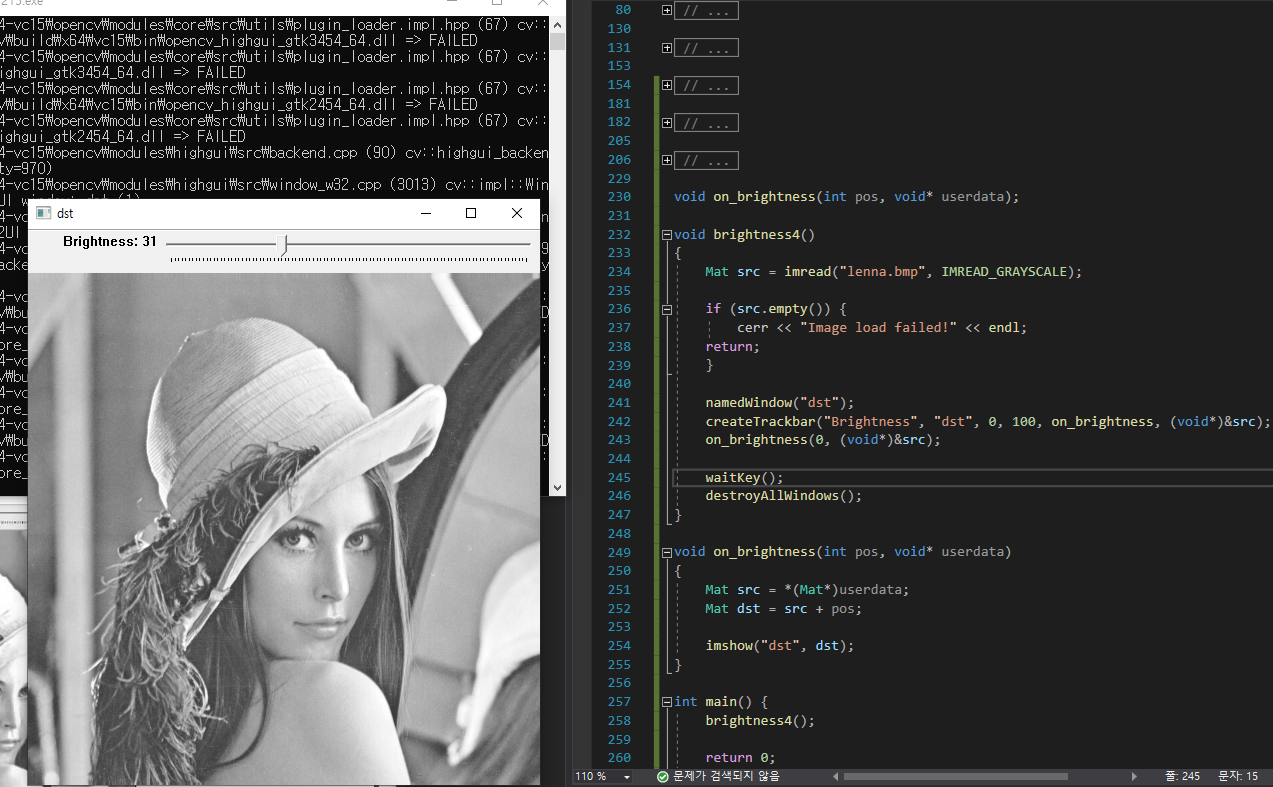Expand collapsed code block at line 80

pyautogui.click(x=667, y=11)
